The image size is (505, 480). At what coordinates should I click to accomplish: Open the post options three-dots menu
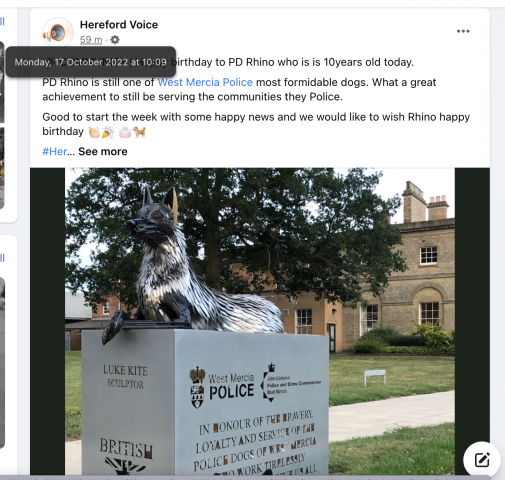click(463, 31)
